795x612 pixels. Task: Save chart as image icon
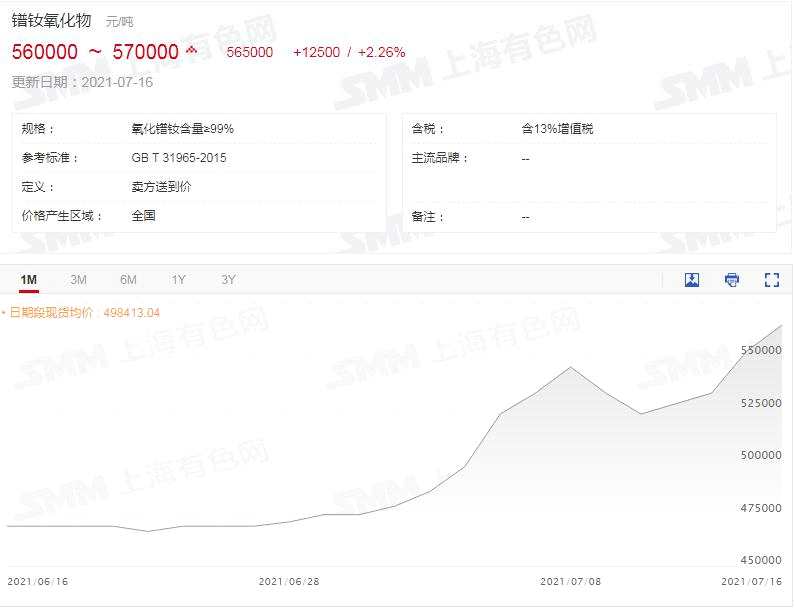click(x=692, y=279)
